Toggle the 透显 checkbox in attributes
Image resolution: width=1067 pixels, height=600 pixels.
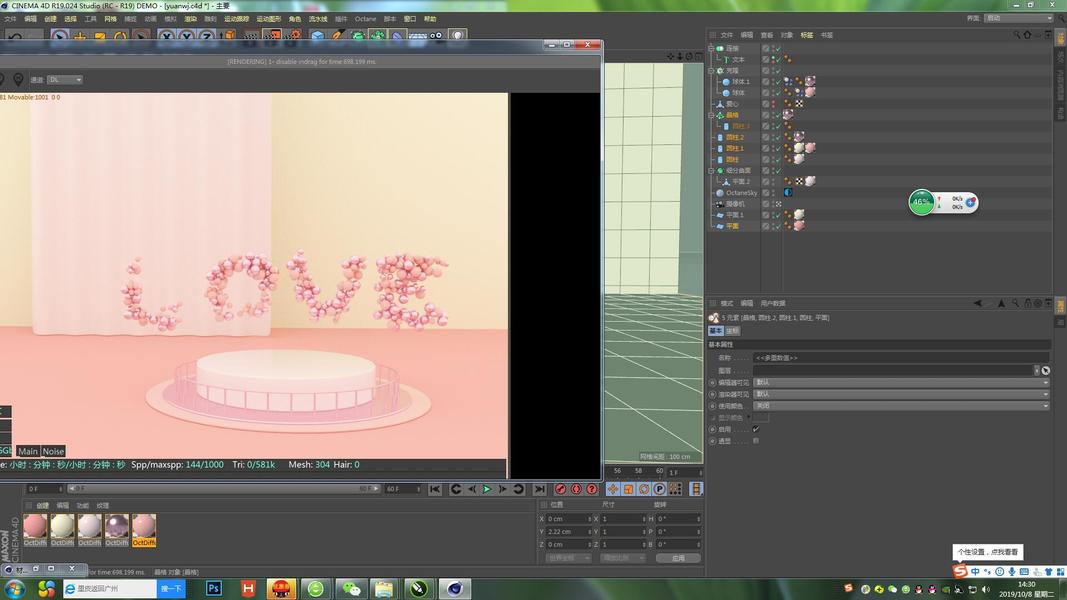click(756, 441)
